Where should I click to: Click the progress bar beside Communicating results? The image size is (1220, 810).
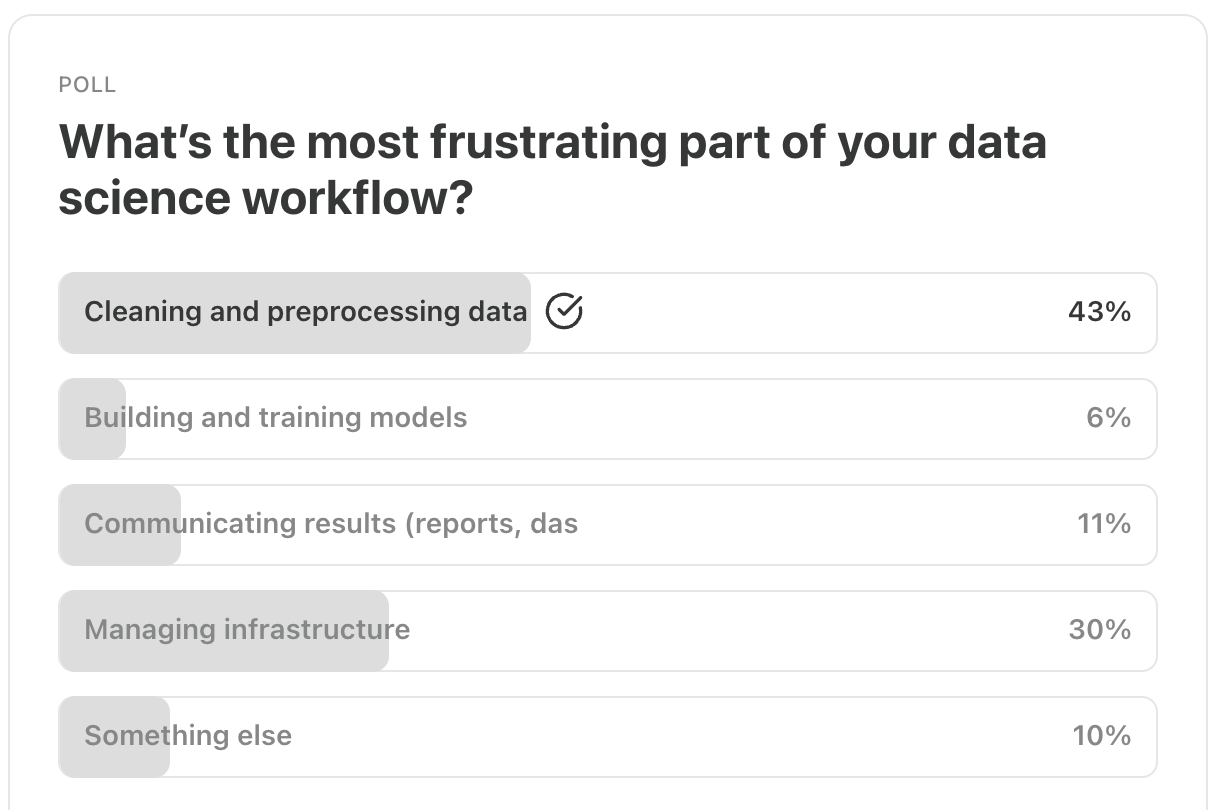118,525
